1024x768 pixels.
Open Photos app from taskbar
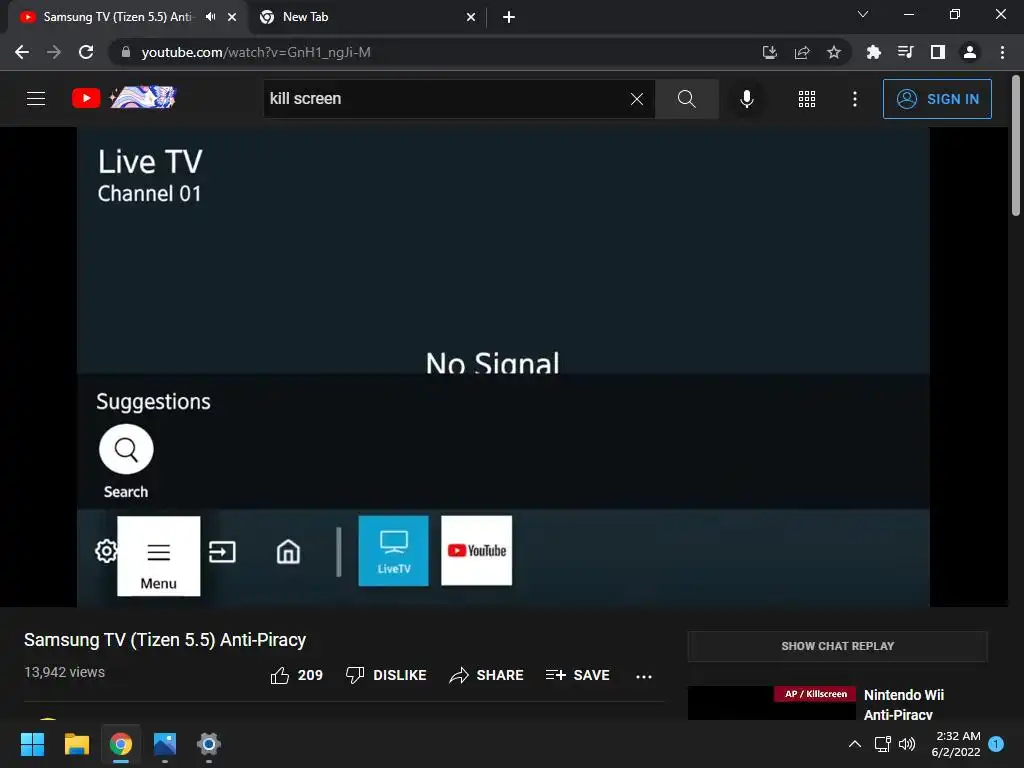[165, 744]
